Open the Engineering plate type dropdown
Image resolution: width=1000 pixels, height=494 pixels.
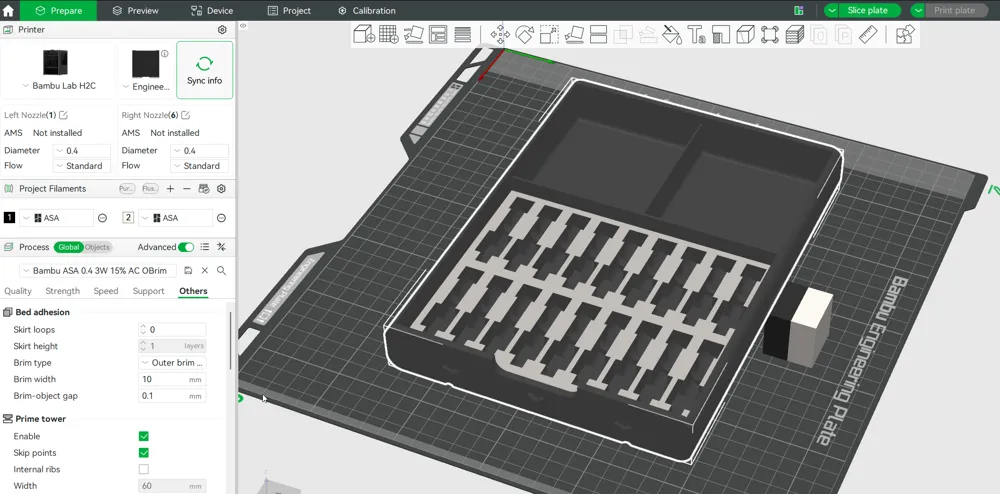pyautogui.click(x=147, y=87)
